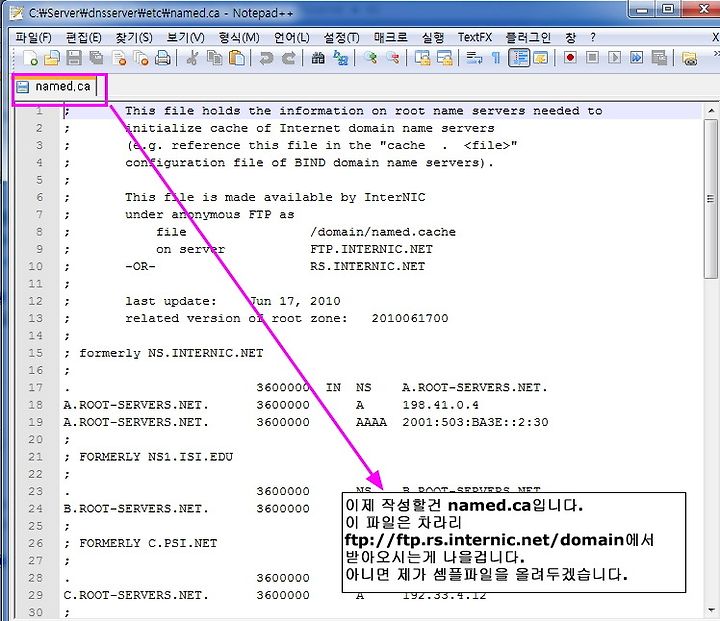Screen dimensions: 720x621
Task: Open the 매크로 menu
Action: click(390, 38)
